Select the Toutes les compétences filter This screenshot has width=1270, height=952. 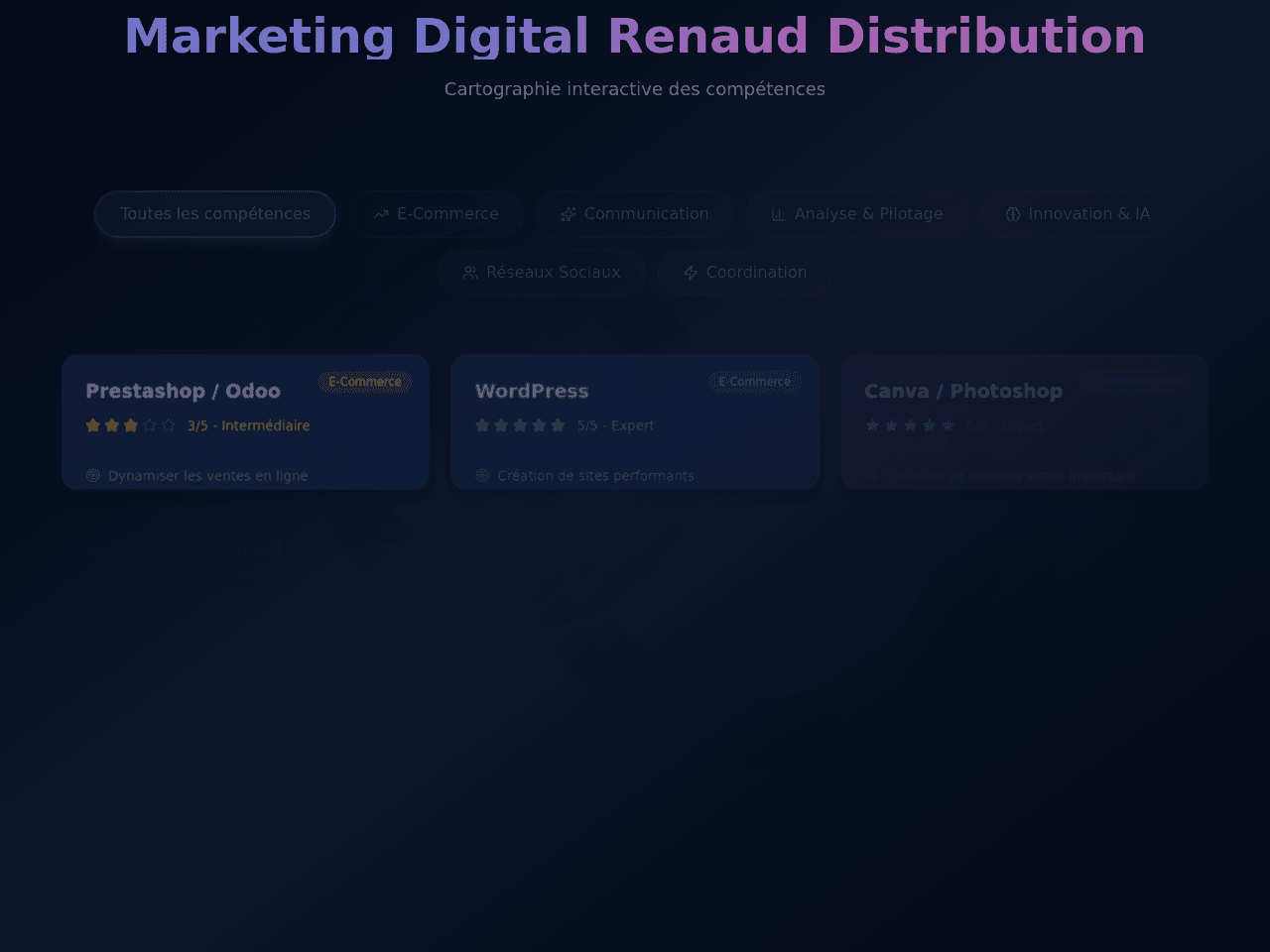pyautogui.click(x=215, y=214)
